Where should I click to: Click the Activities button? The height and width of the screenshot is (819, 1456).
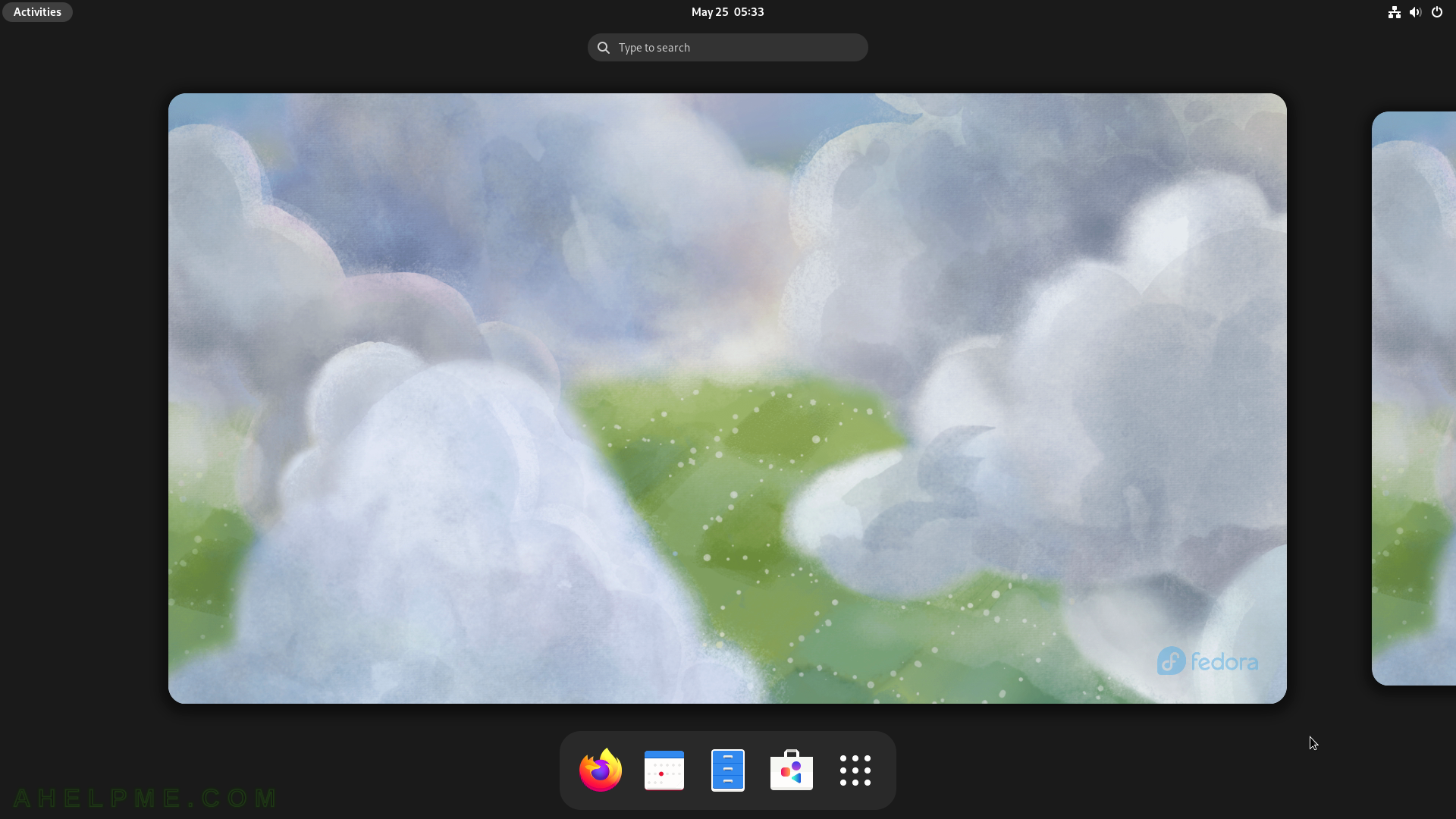37,12
